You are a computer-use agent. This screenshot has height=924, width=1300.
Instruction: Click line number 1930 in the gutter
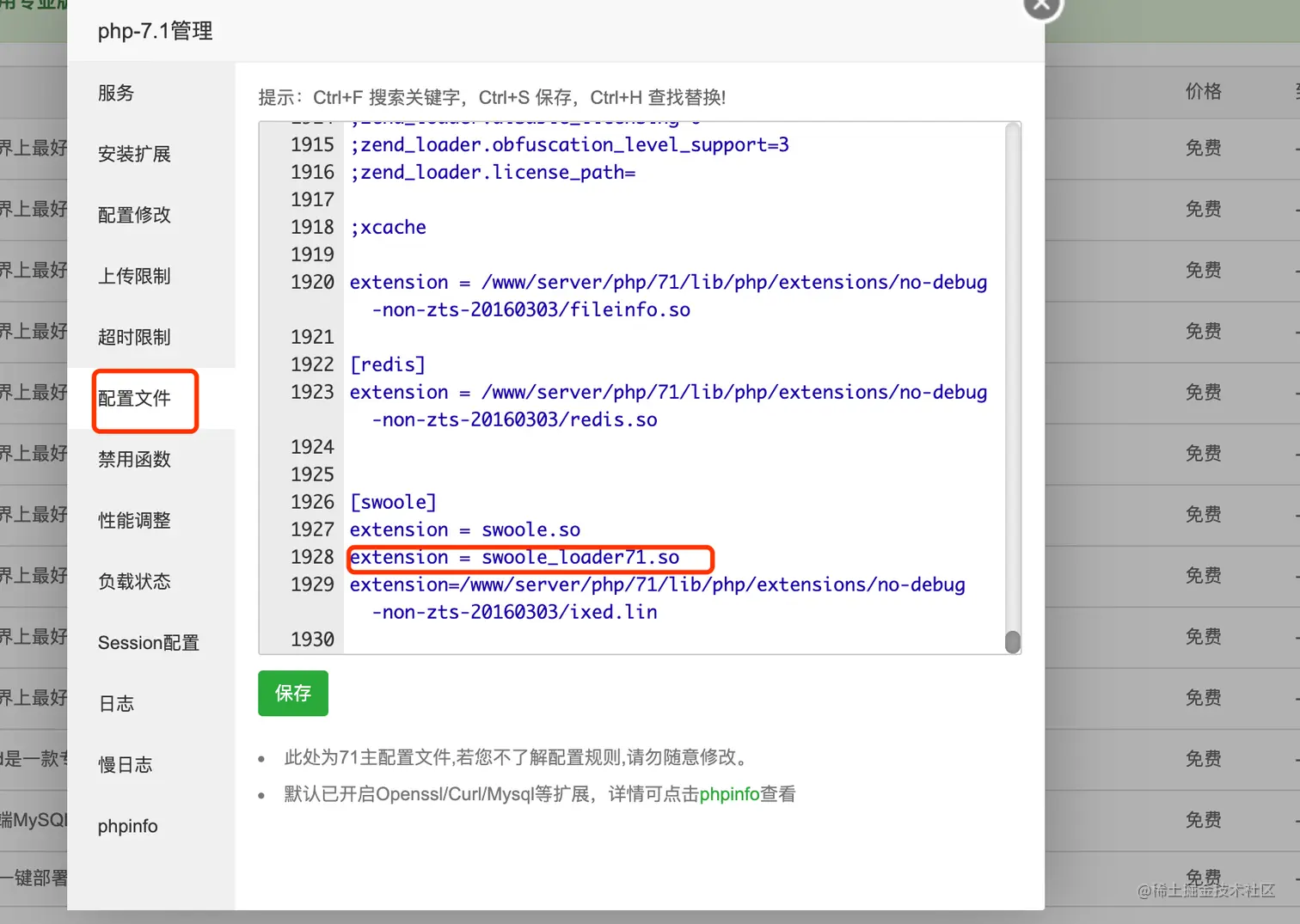(x=312, y=639)
